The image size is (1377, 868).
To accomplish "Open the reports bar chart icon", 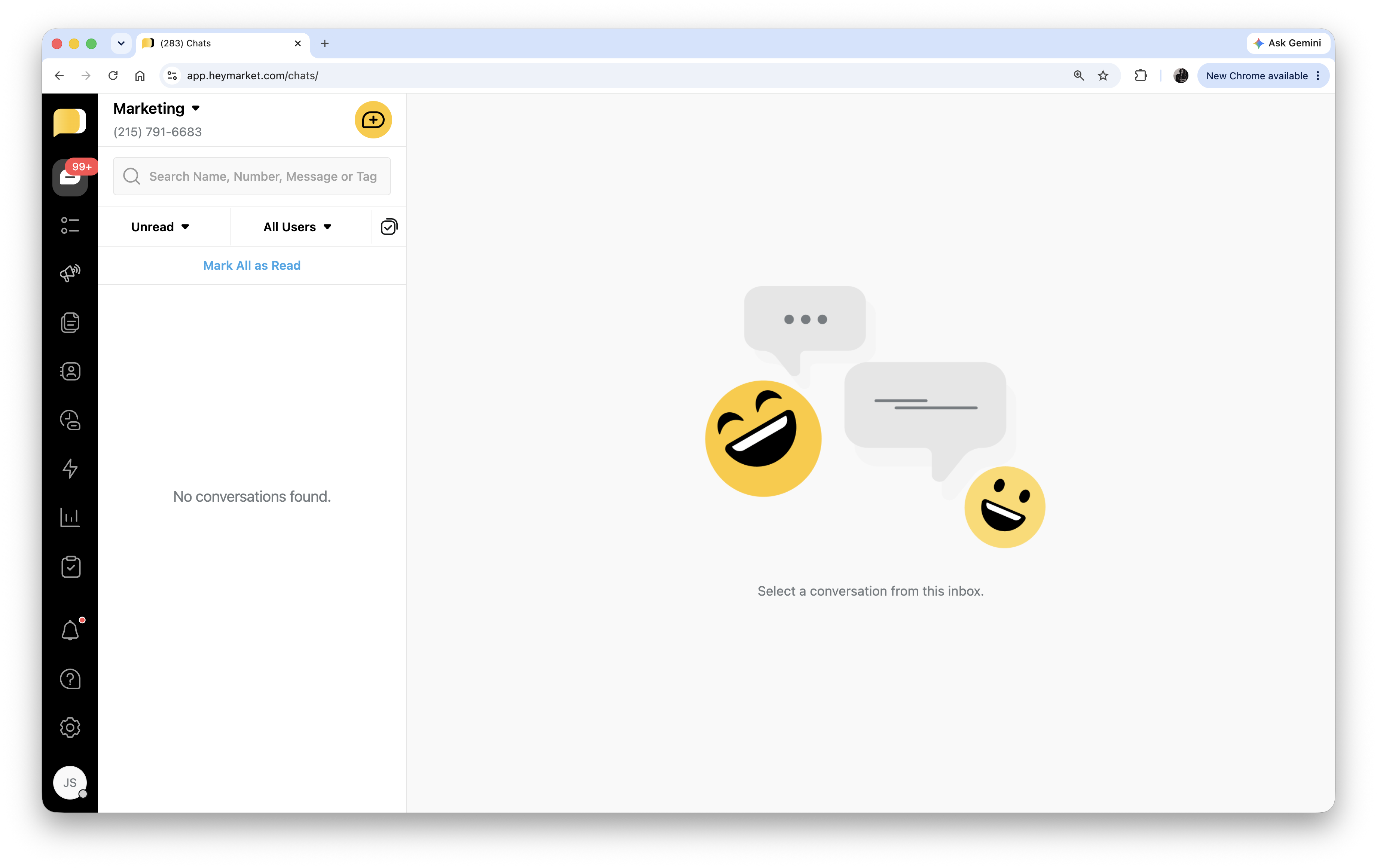I will (70, 517).
